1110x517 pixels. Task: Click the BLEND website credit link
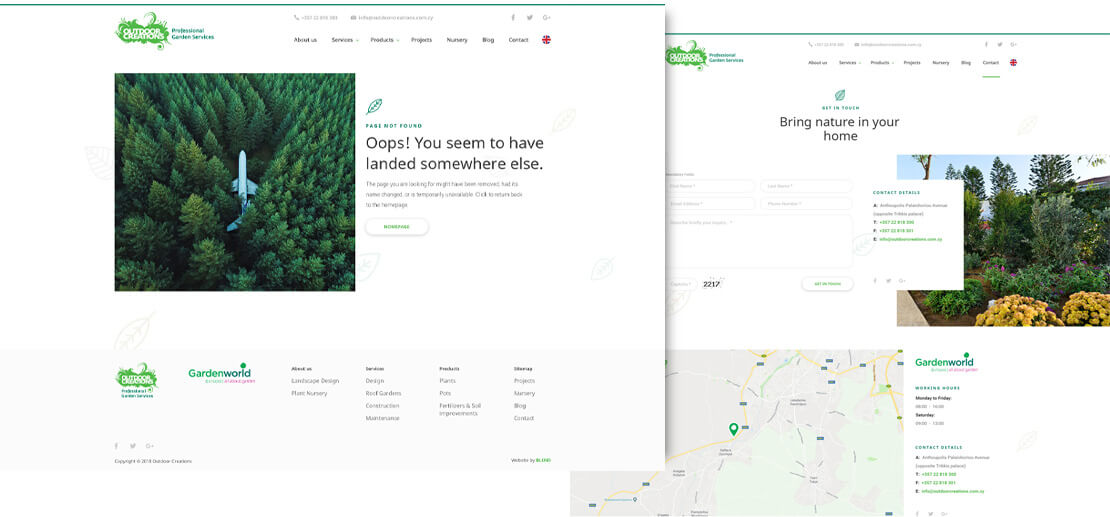pyautogui.click(x=543, y=460)
